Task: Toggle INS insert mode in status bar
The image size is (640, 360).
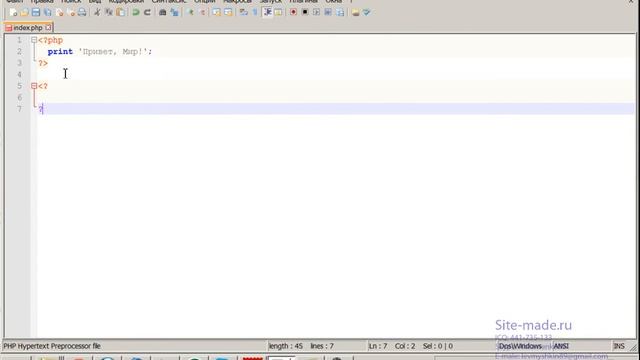Action: [619, 346]
